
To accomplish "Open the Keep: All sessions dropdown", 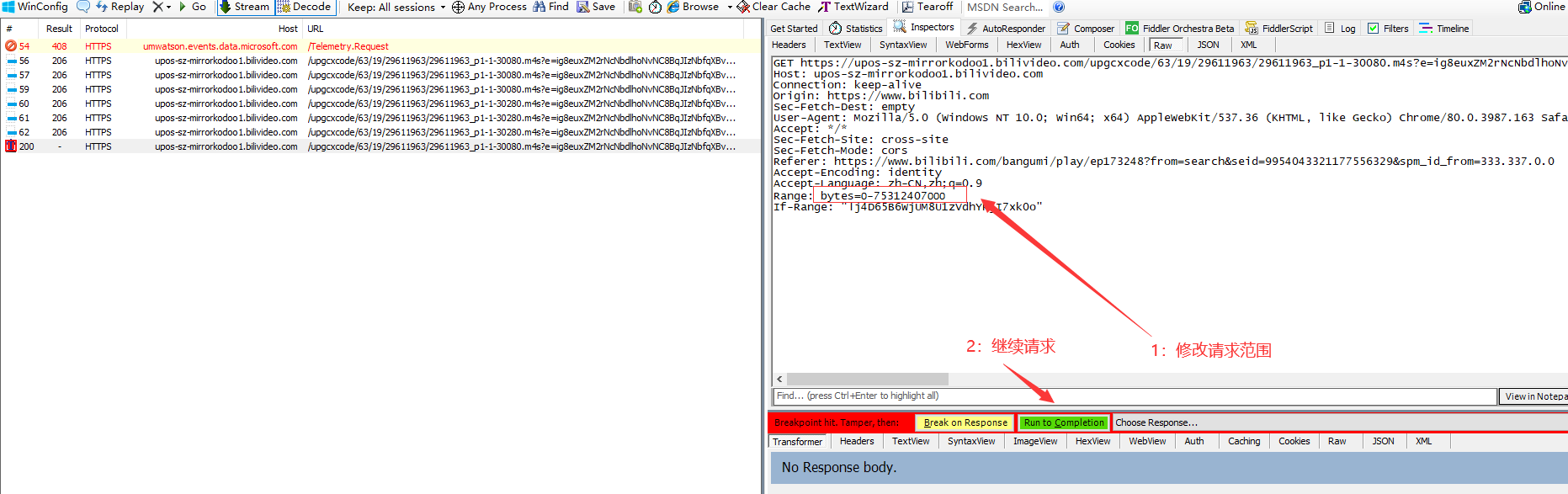I will click(396, 7).
